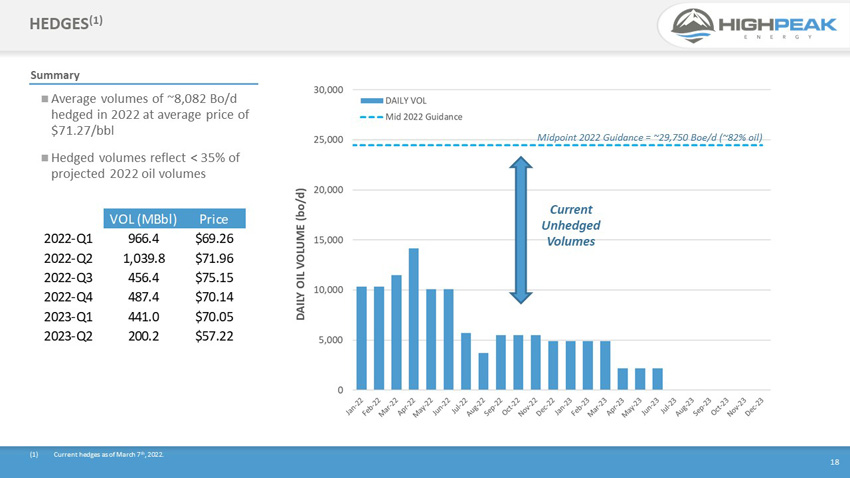Select the HEDGES slide title
The height and width of the screenshot is (478, 850).
click(x=66, y=23)
